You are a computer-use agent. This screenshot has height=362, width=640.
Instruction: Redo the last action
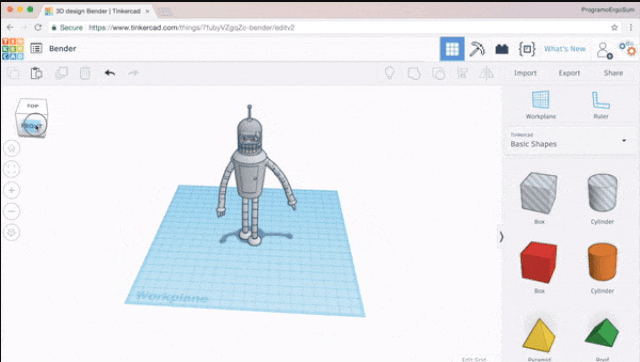pyautogui.click(x=133, y=73)
